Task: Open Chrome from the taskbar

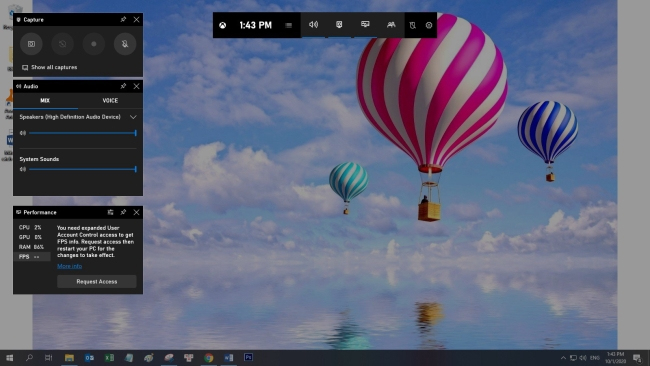Action: coord(209,357)
